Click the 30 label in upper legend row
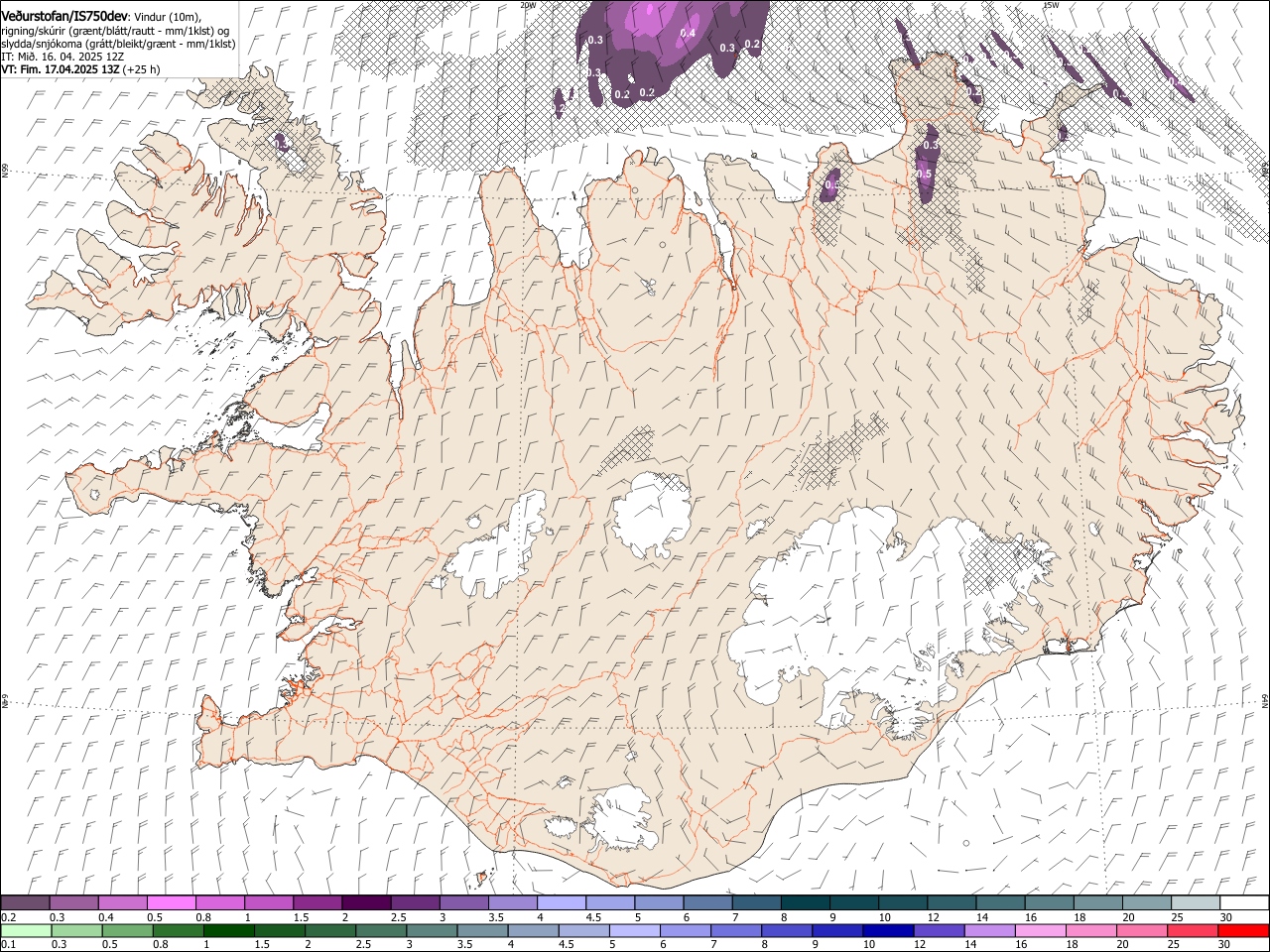The width and height of the screenshot is (1270, 952). pyautogui.click(x=1225, y=917)
